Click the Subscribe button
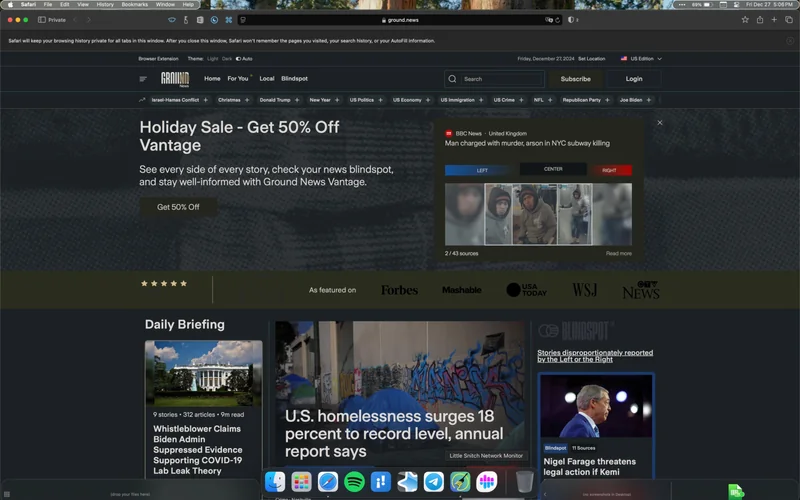Image resolution: width=800 pixels, height=500 pixels. tap(575, 79)
